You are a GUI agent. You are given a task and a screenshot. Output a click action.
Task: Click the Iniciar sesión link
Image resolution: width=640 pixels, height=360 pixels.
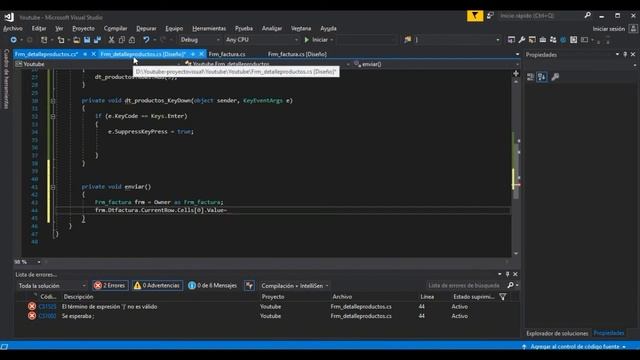(609, 29)
